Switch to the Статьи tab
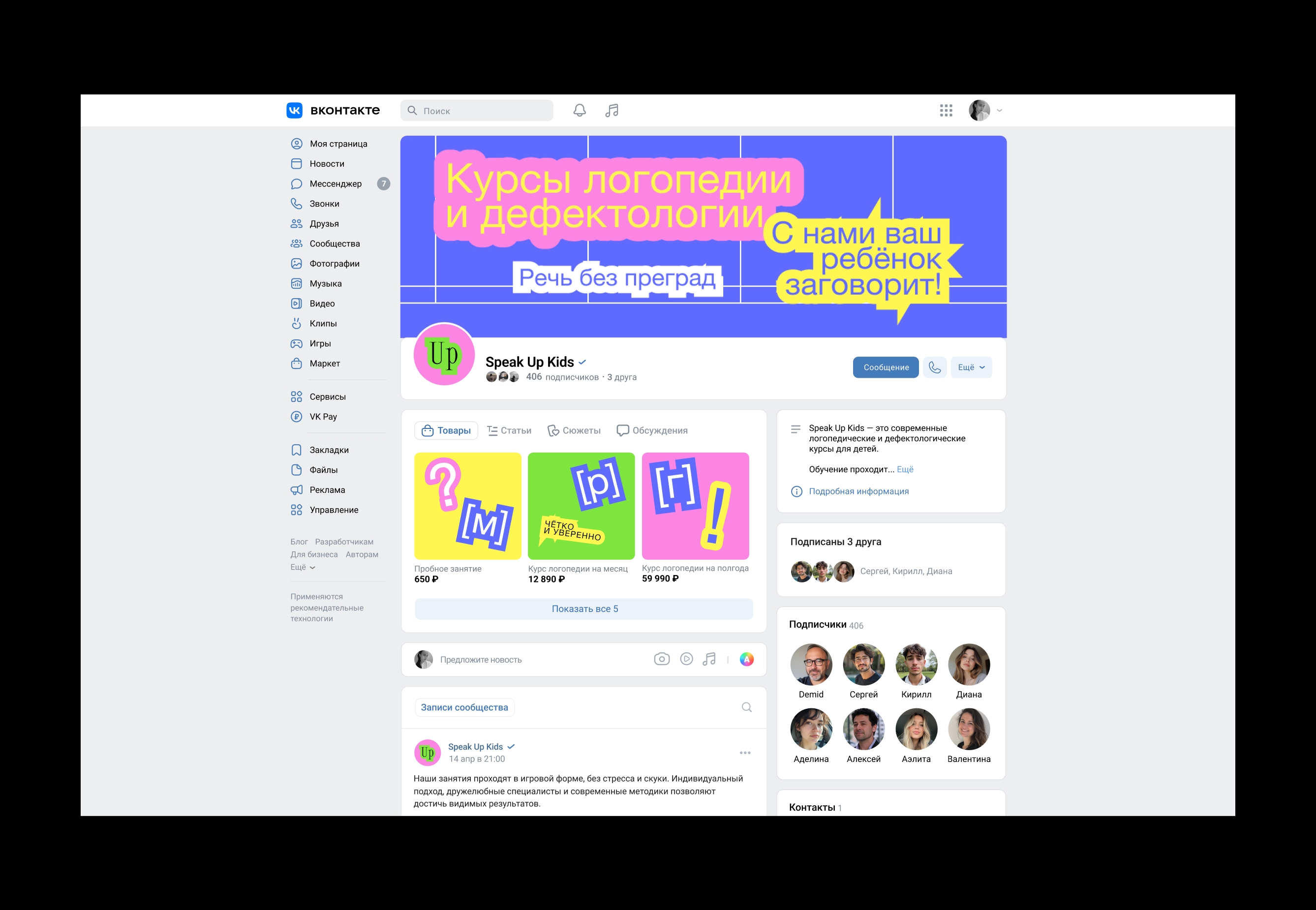This screenshot has width=1316, height=910. [x=509, y=430]
